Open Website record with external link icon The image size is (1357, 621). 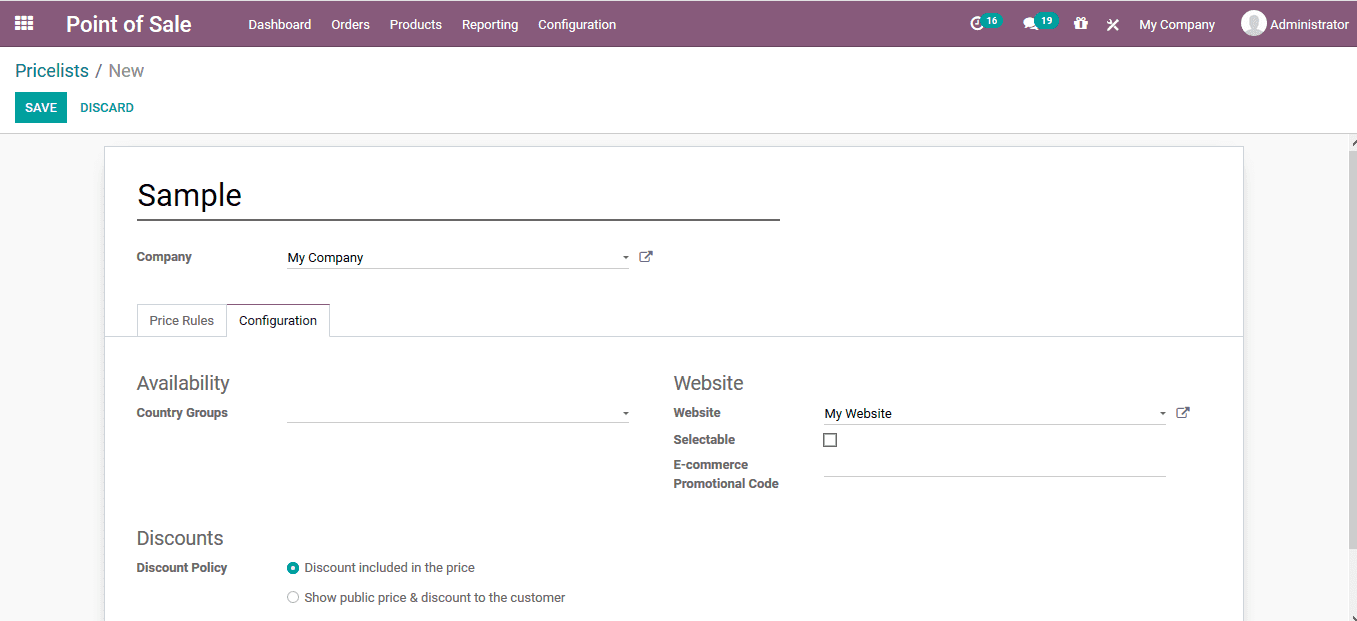tap(1182, 412)
